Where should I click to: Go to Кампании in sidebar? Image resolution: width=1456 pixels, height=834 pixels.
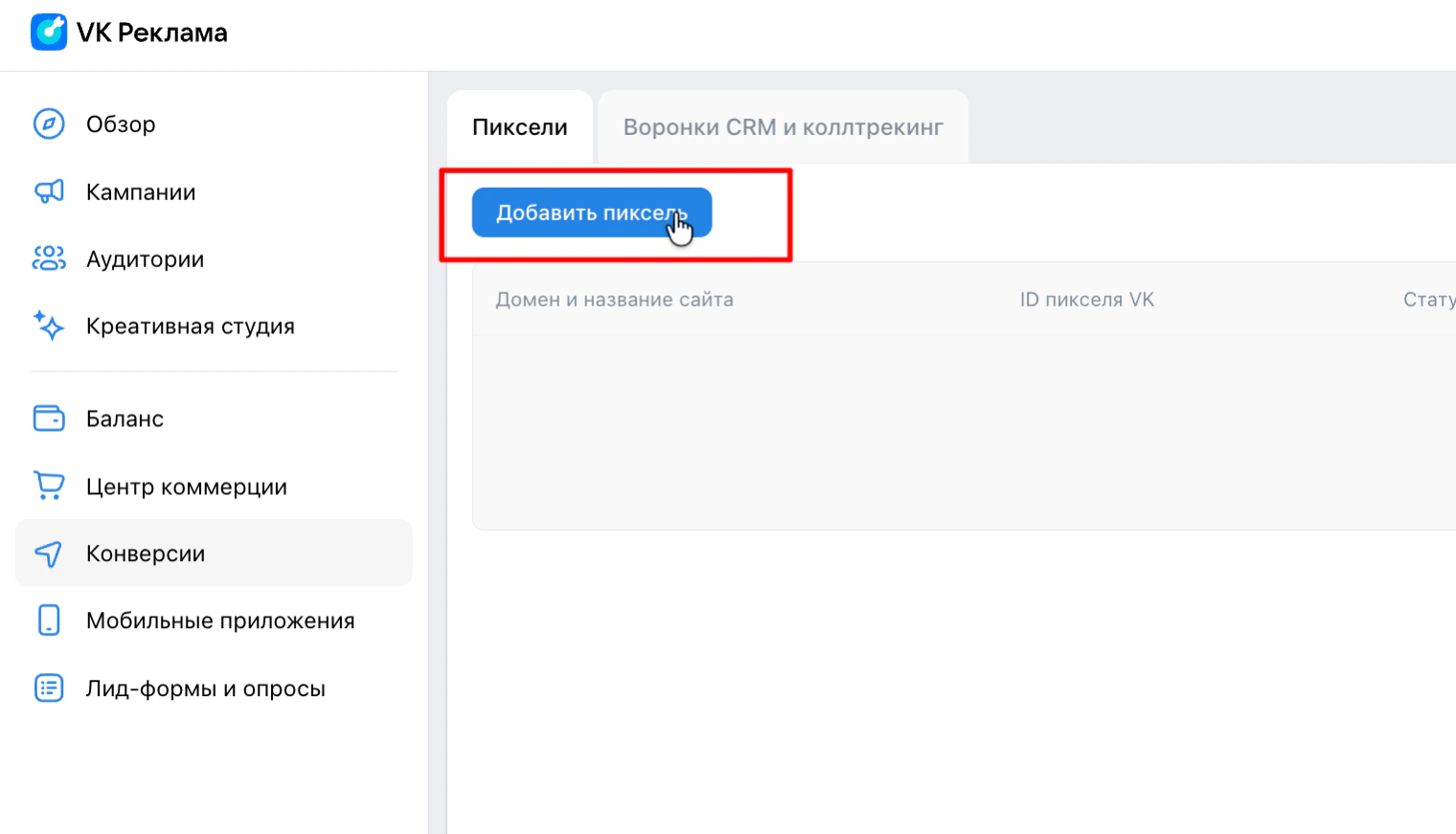[x=141, y=192]
